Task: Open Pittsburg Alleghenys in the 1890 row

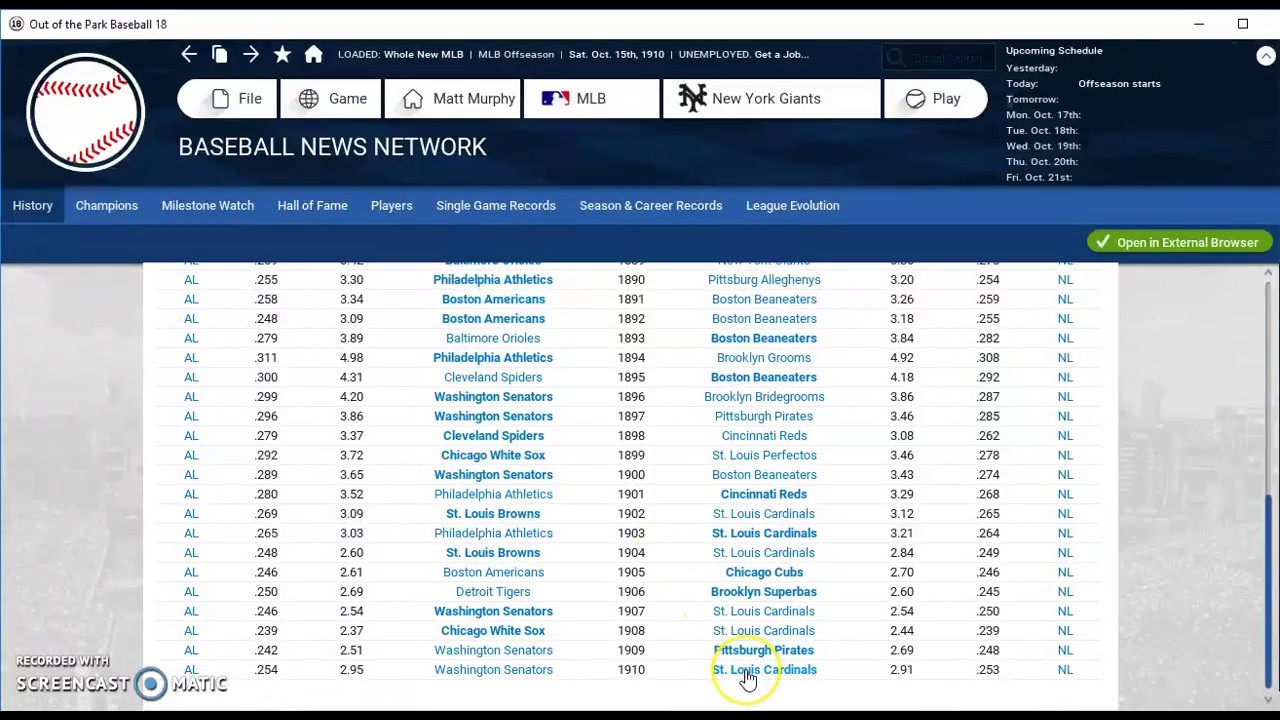Action: [764, 280]
